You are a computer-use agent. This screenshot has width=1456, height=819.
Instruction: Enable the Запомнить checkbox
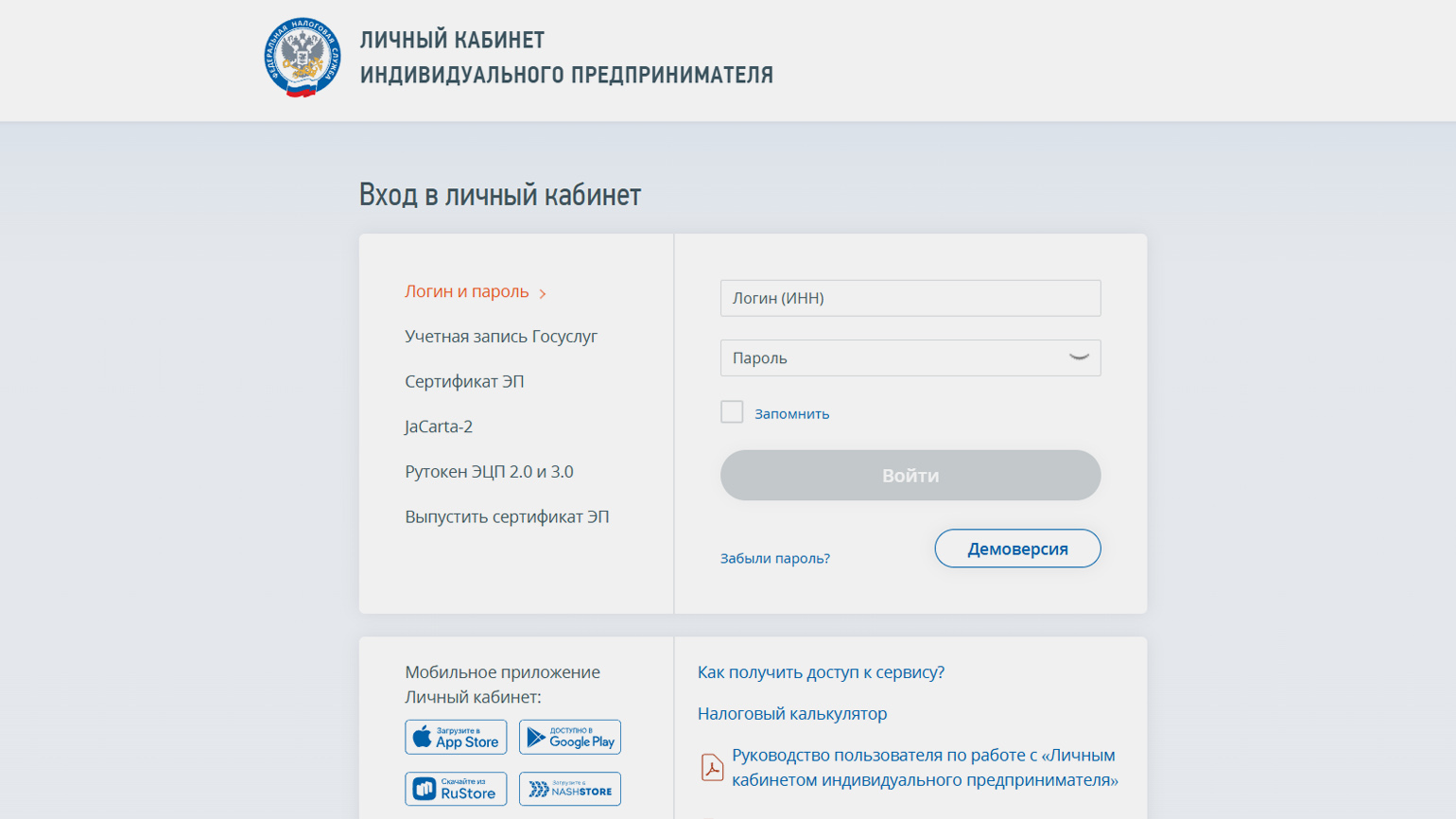click(732, 412)
